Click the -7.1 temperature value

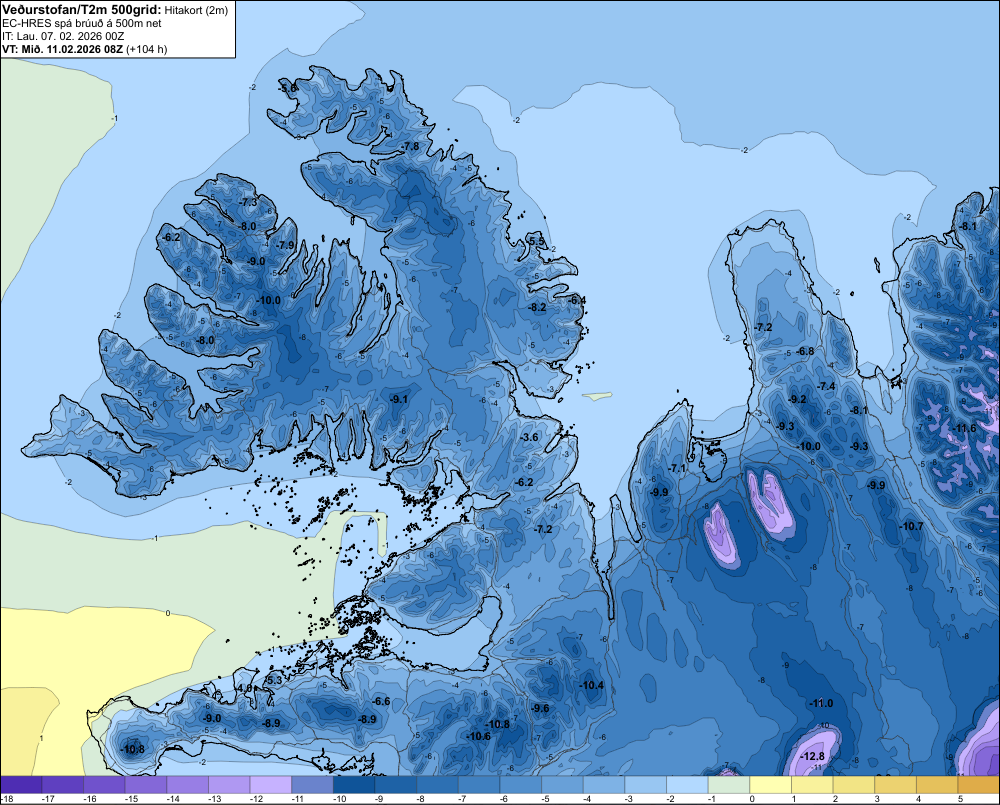coord(677,468)
